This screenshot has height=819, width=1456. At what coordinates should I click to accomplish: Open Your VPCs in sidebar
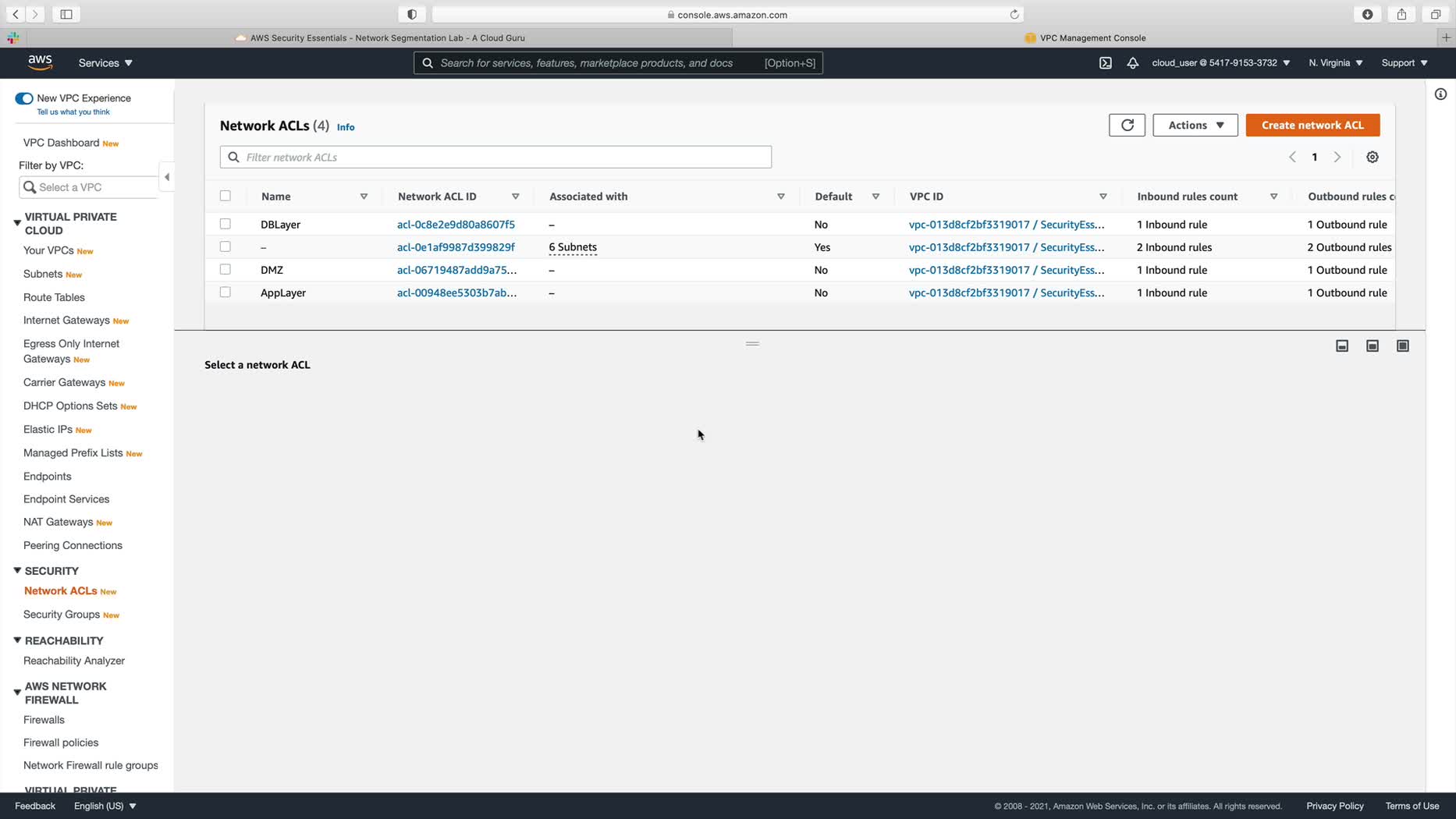coord(48,250)
